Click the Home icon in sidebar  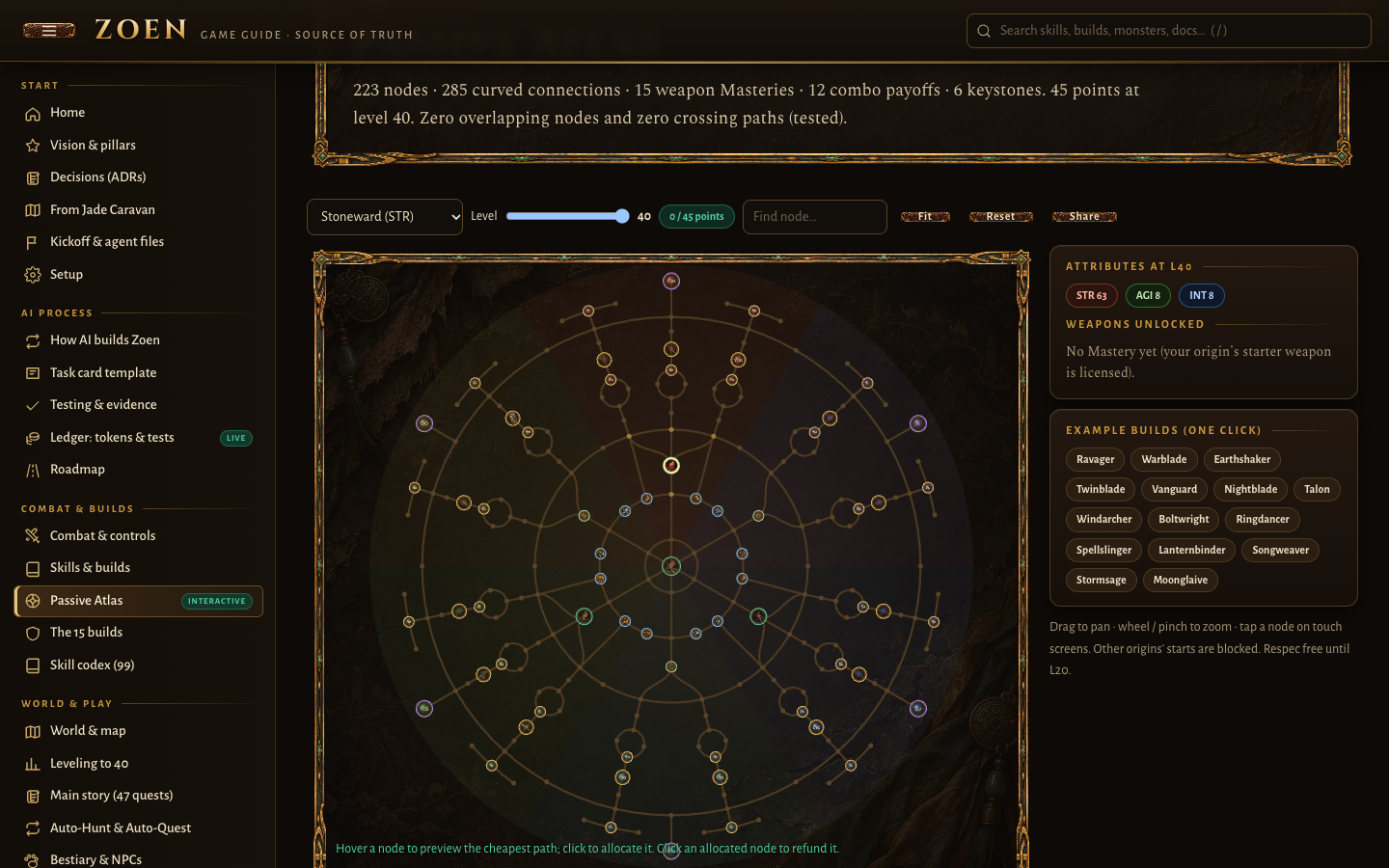point(33,114)
